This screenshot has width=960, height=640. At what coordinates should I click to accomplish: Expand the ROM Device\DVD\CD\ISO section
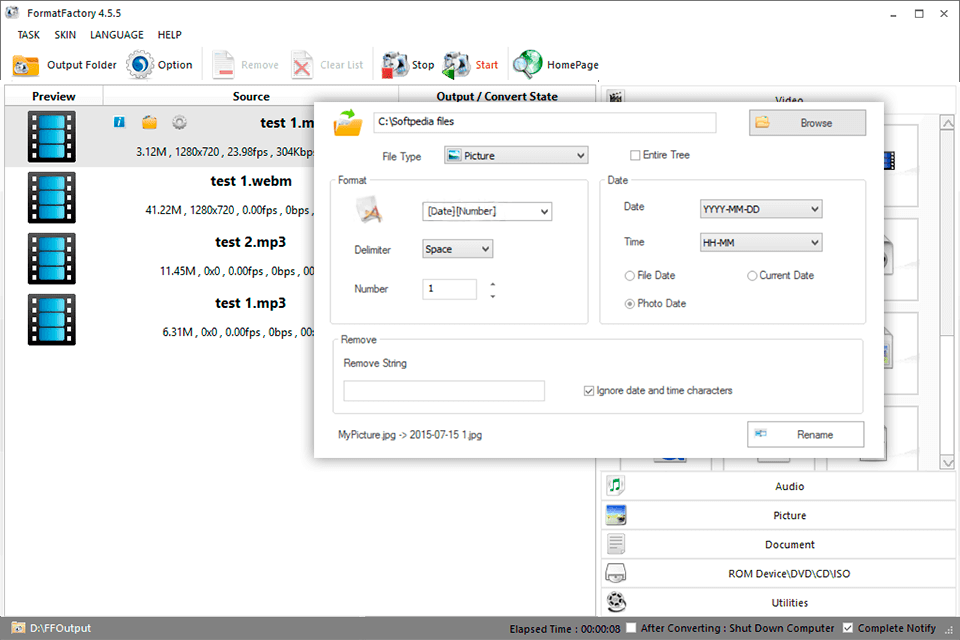click(778, 573)
